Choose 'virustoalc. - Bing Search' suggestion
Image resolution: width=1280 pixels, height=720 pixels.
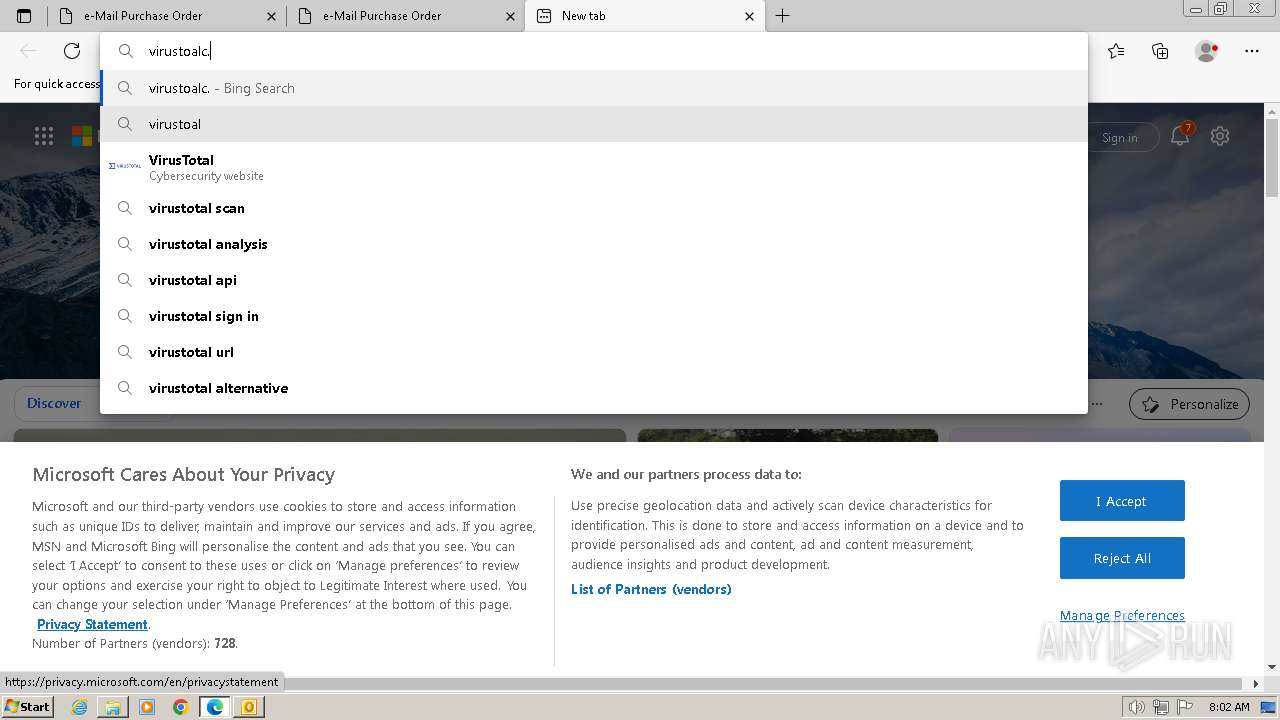[594, 88]
